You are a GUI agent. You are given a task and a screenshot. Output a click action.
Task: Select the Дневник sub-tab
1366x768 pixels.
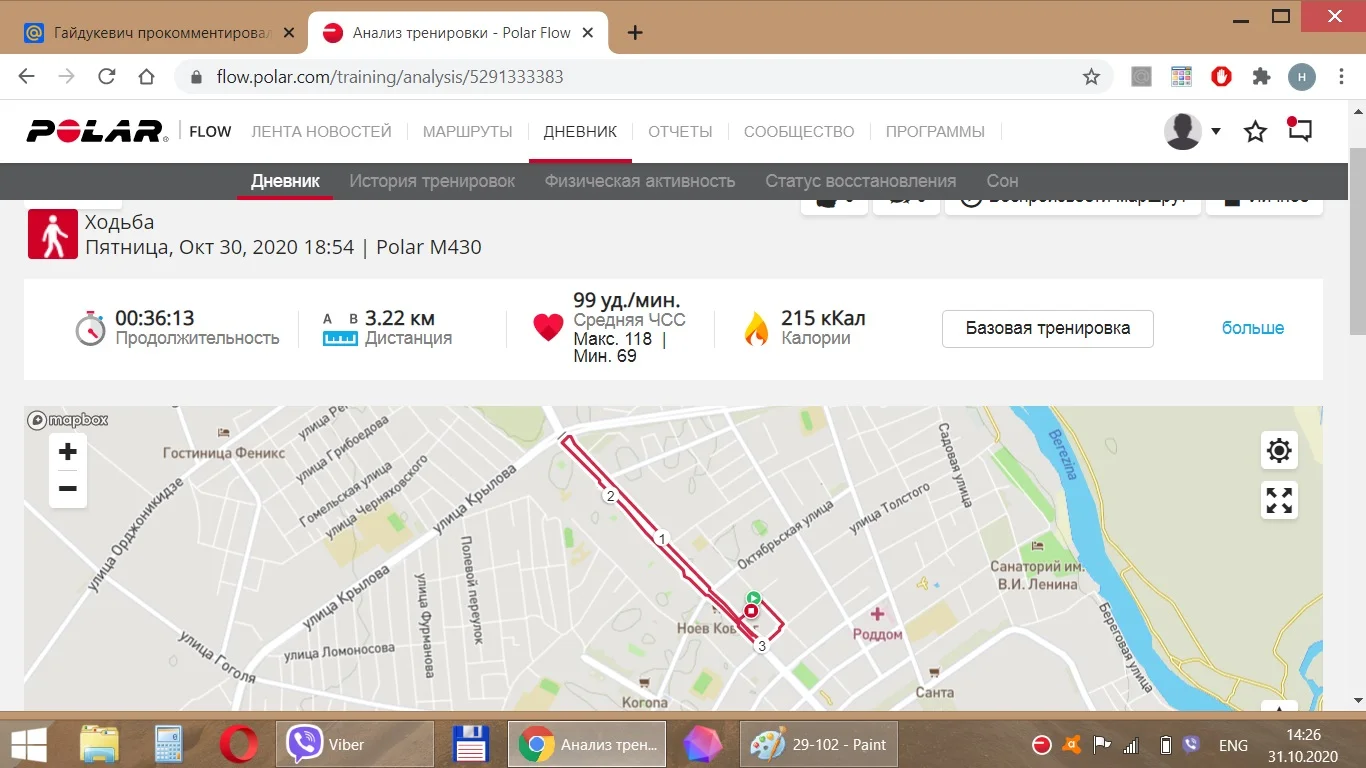click(285, 181)
